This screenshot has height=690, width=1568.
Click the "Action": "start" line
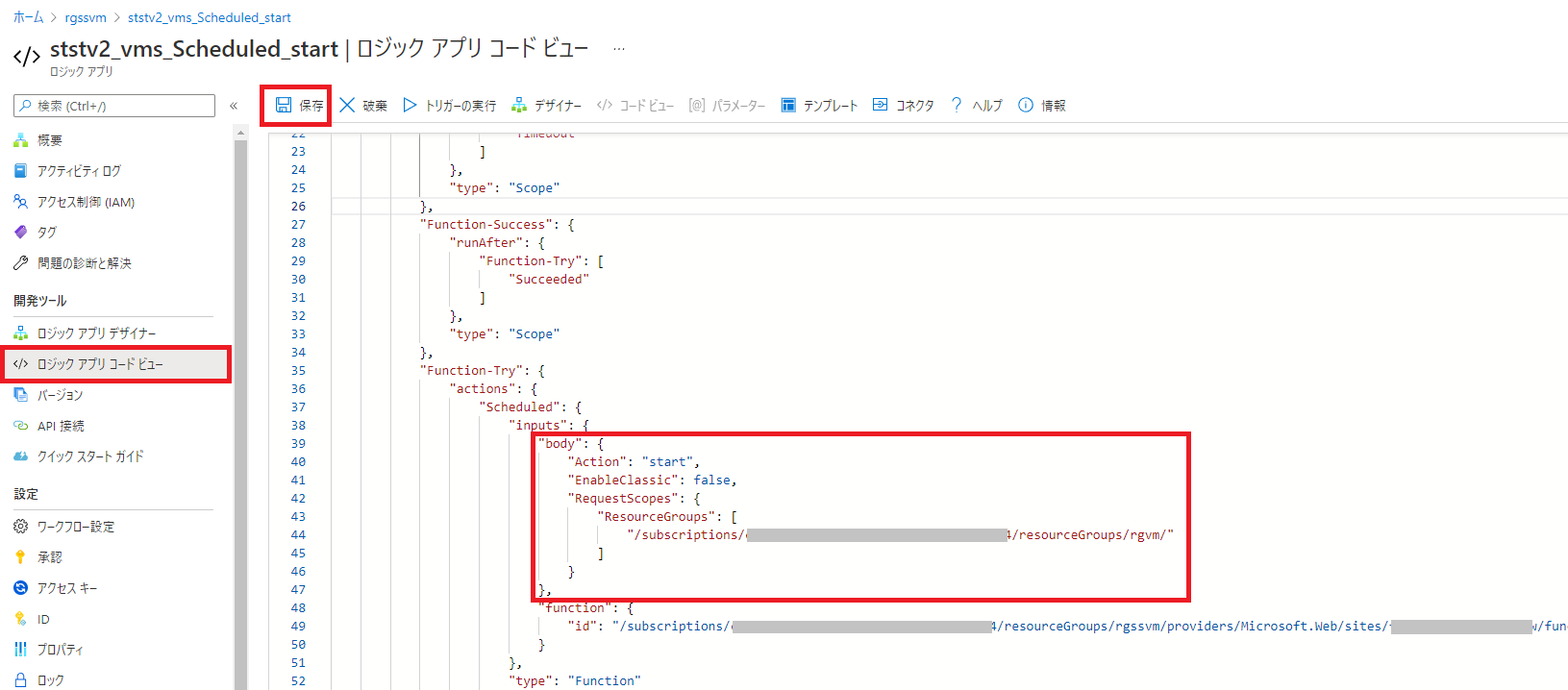click(634, 462)
